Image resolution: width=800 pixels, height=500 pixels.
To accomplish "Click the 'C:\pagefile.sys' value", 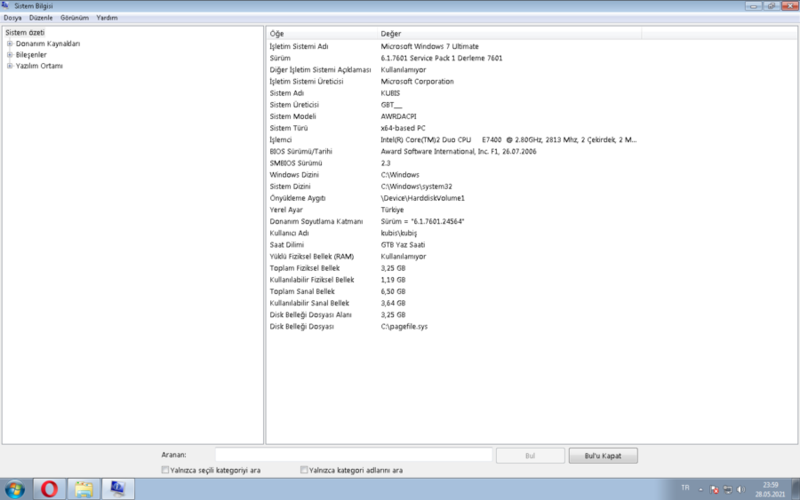I will coord(404,327).
